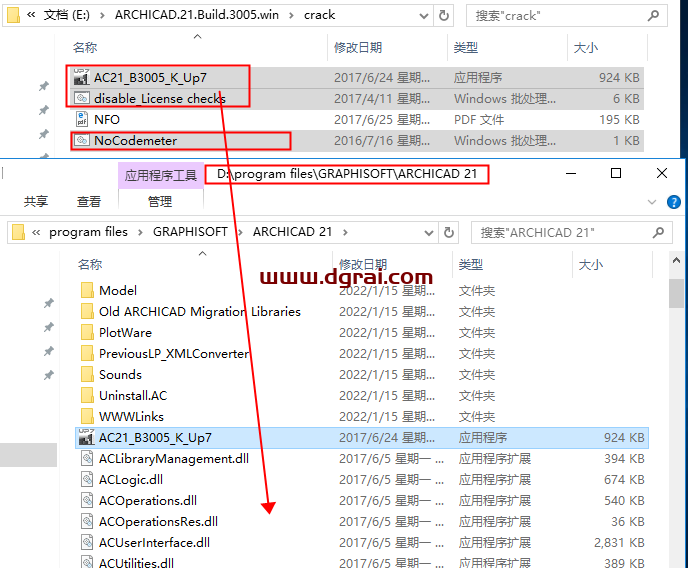Show hidden breadcrumb path in crack window
The width and height of the screenshot is (688, 568).
(x=31, y=15)
